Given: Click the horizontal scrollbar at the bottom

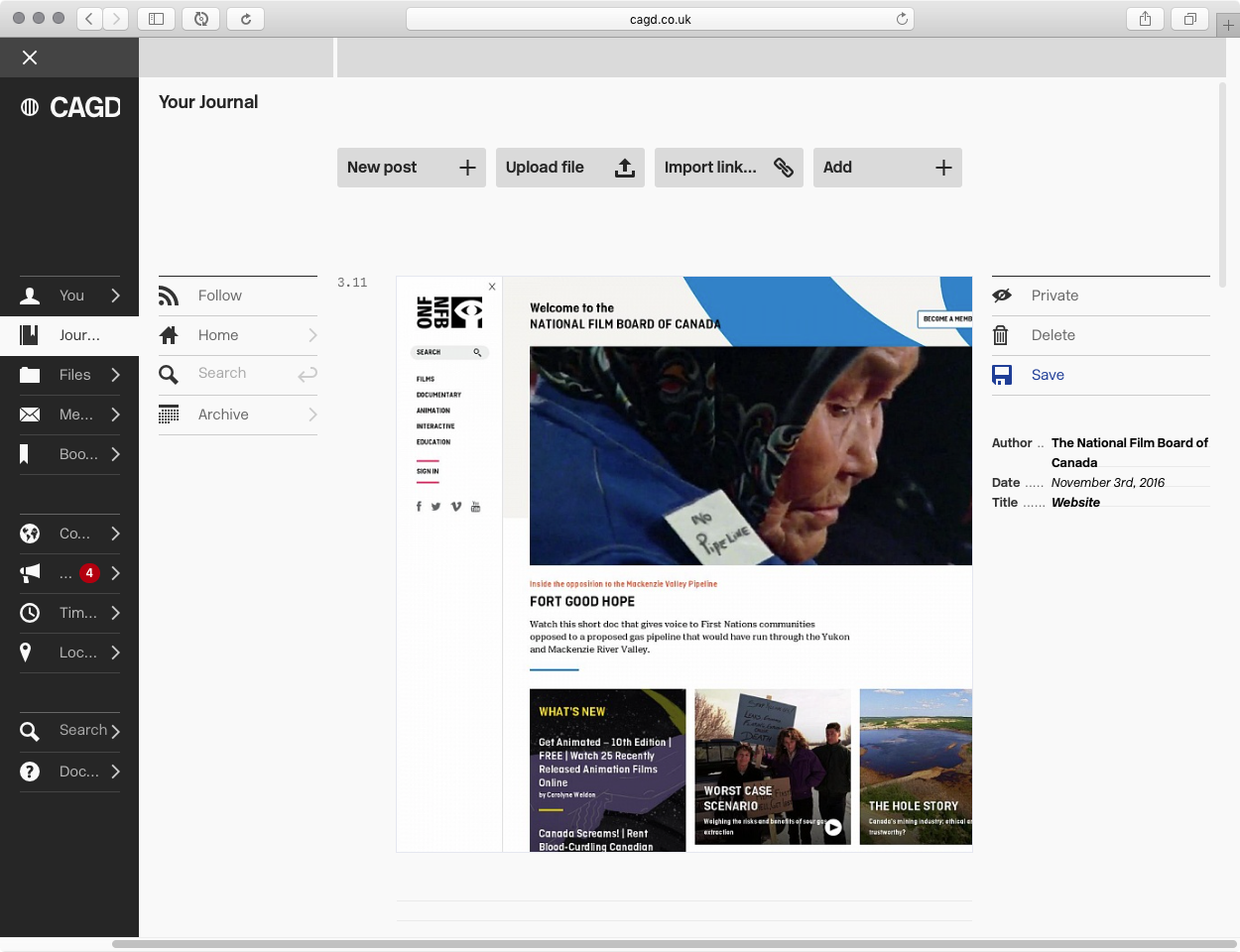Looking at the screenshot, I should tap(675, 944).
